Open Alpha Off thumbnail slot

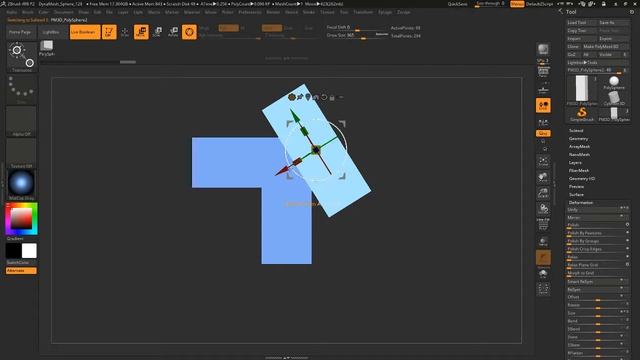(x=22, y=121)
